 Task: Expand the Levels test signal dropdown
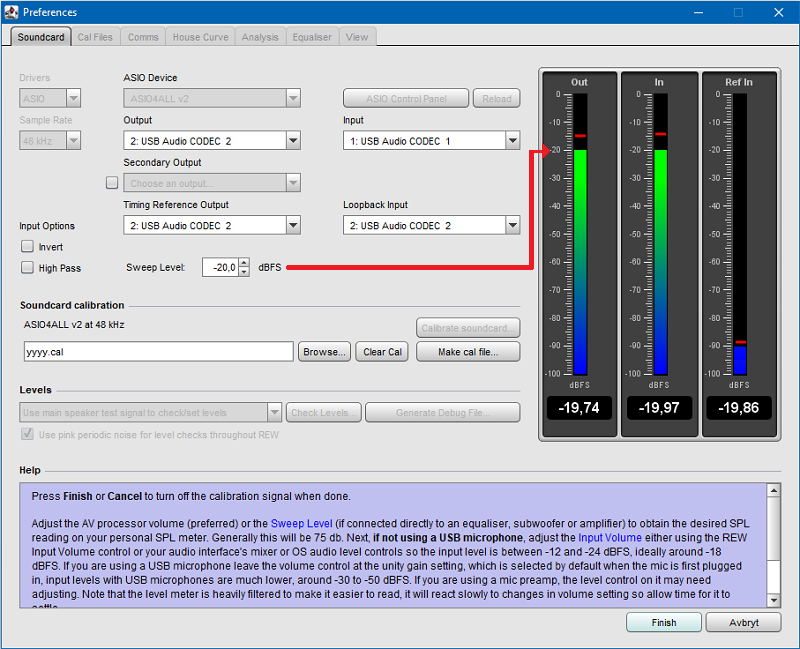tap(274, 412)
